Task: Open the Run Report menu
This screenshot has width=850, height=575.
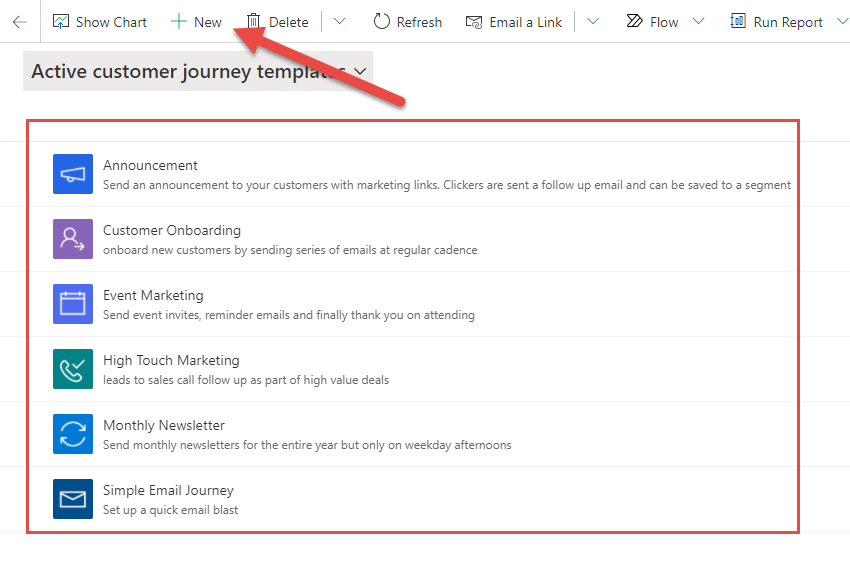Action: [x=776, y=22]
